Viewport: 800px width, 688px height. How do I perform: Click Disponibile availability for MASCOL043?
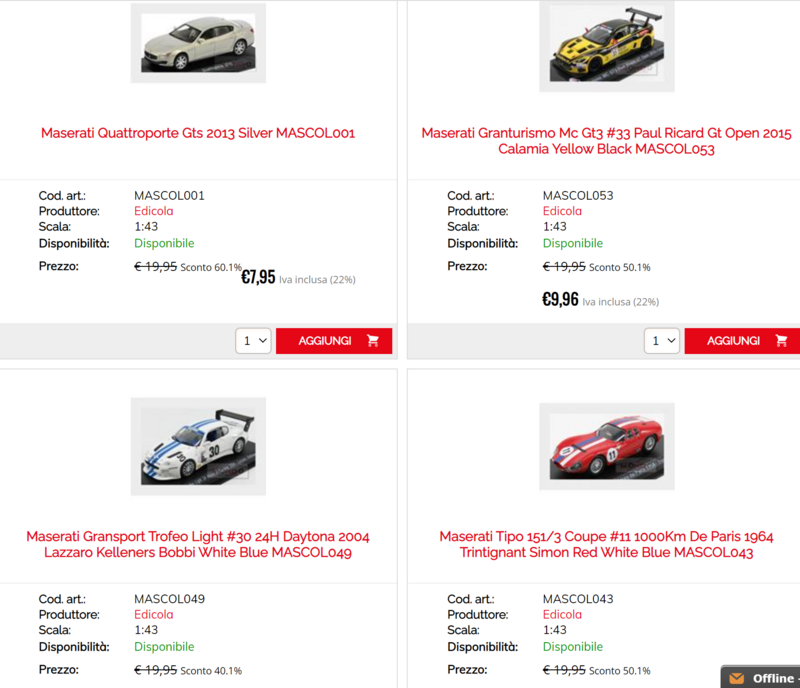[x=573, y=647]
